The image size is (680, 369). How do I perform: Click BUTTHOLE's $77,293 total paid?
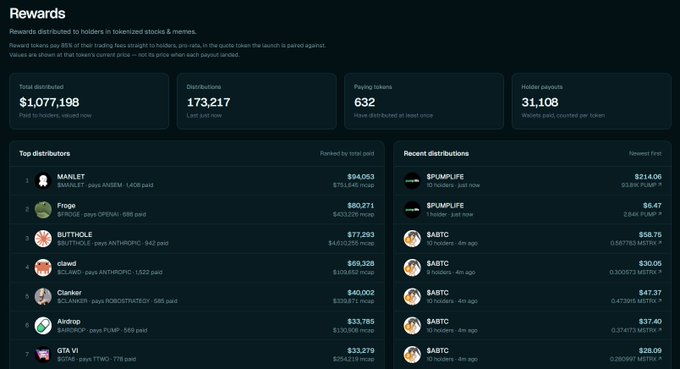[x=360, y=235]
